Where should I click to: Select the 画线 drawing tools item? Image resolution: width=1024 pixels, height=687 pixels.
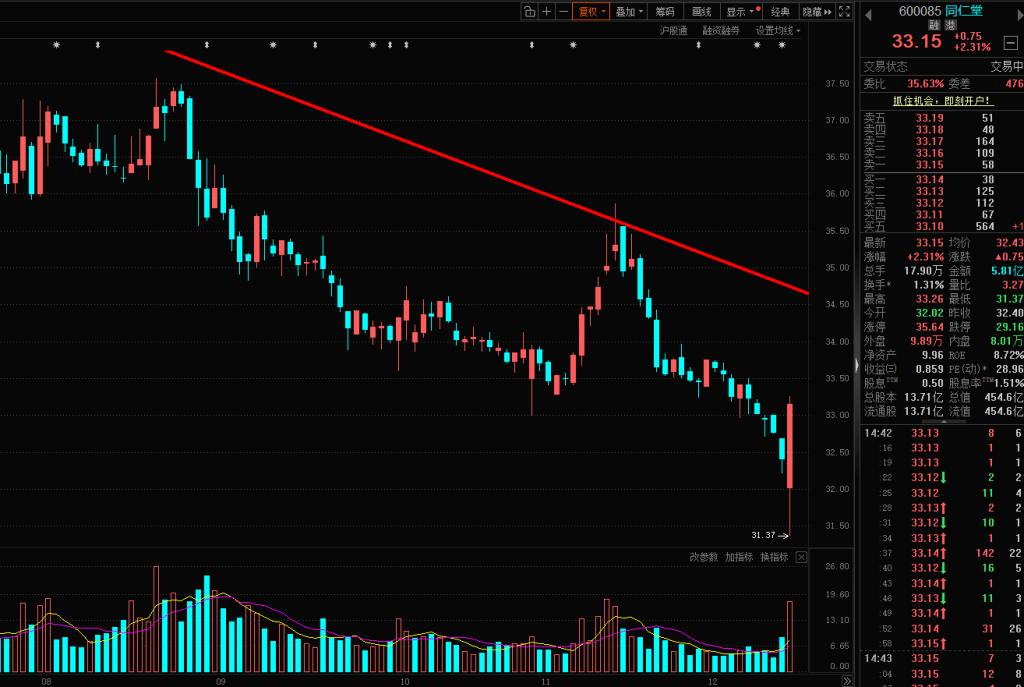click(702, 12)
